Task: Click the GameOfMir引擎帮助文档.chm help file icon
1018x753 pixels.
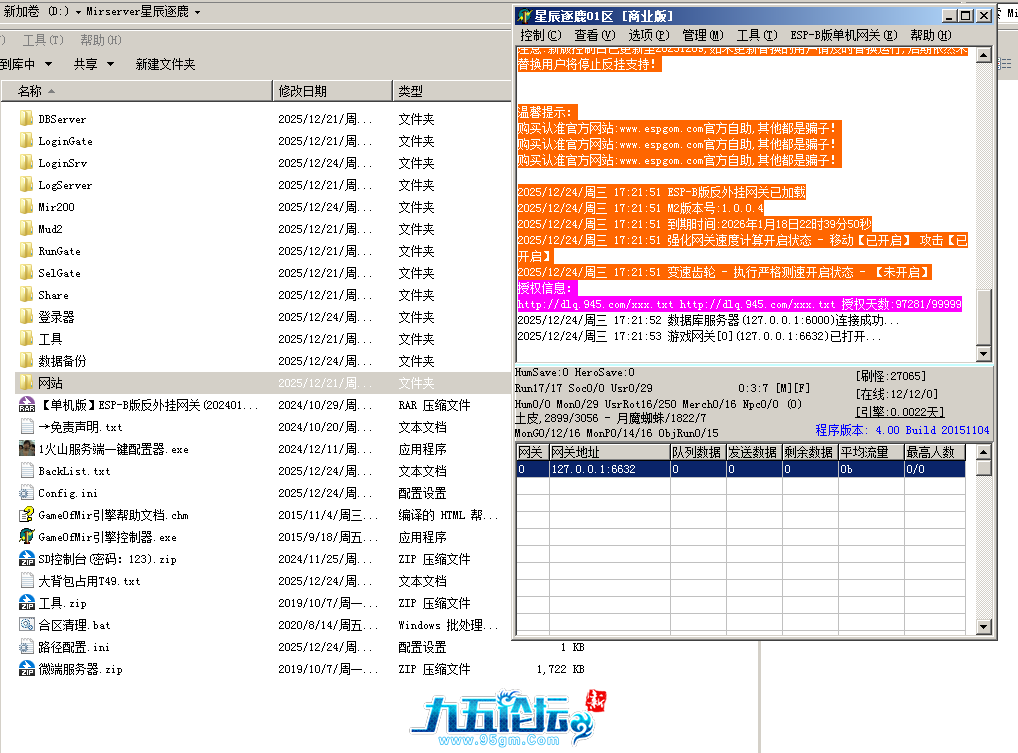Action: tap(27, 515)
